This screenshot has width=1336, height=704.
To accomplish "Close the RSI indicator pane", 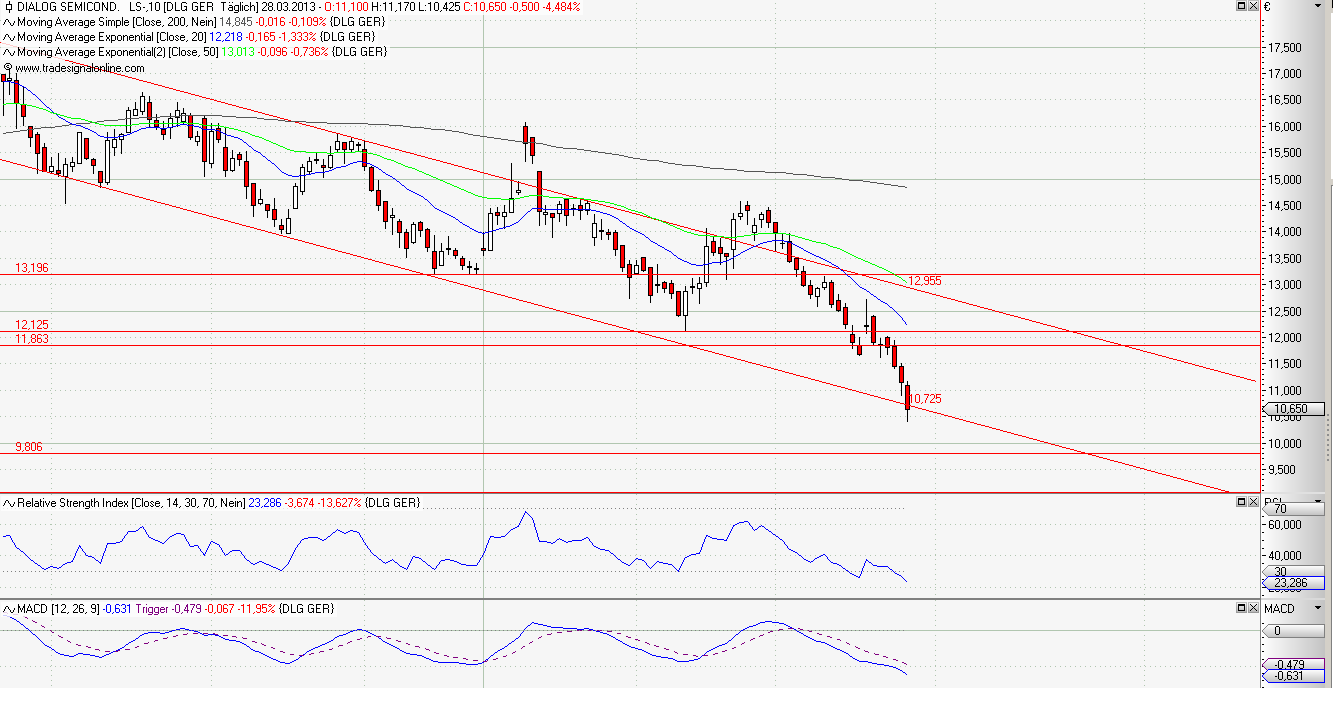I will click(1253, 502).
